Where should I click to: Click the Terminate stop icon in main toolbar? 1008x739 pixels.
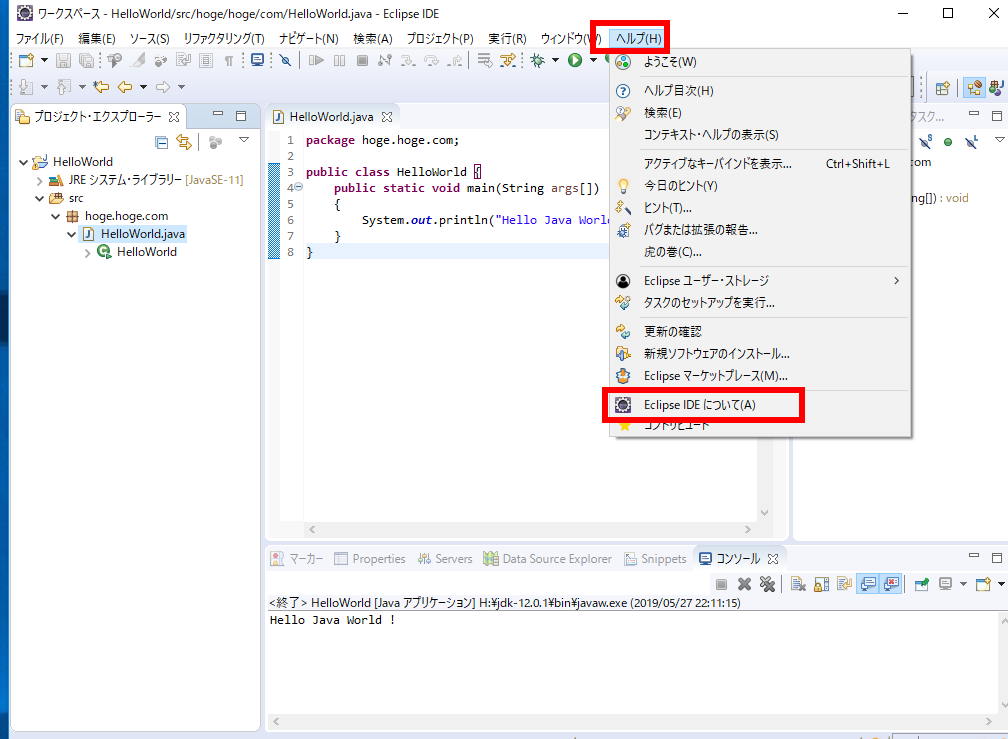pyautogui.click(x=363, y=61)
